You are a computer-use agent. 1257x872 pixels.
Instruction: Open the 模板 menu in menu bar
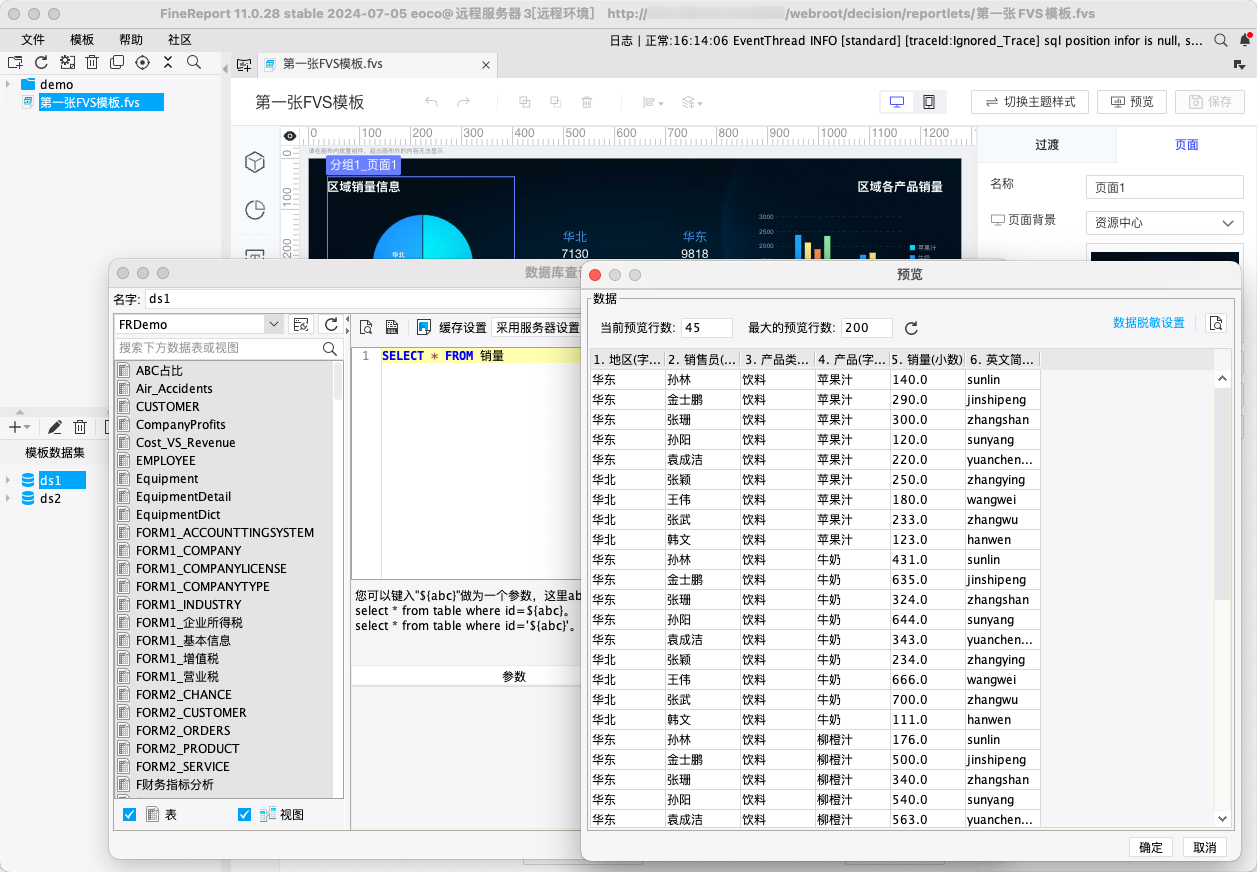pos(82,40)
